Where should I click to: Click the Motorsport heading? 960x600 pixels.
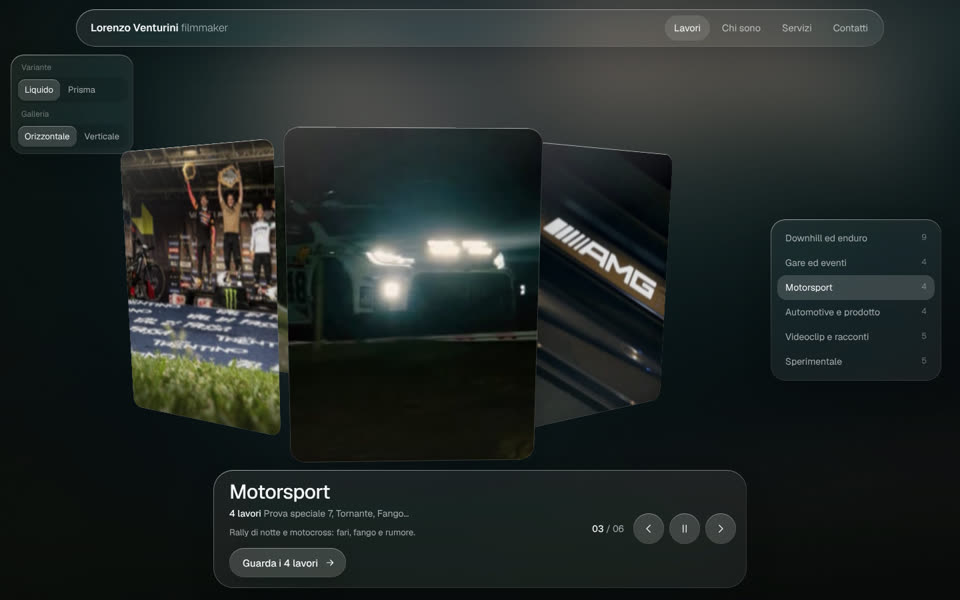(280, 492)
